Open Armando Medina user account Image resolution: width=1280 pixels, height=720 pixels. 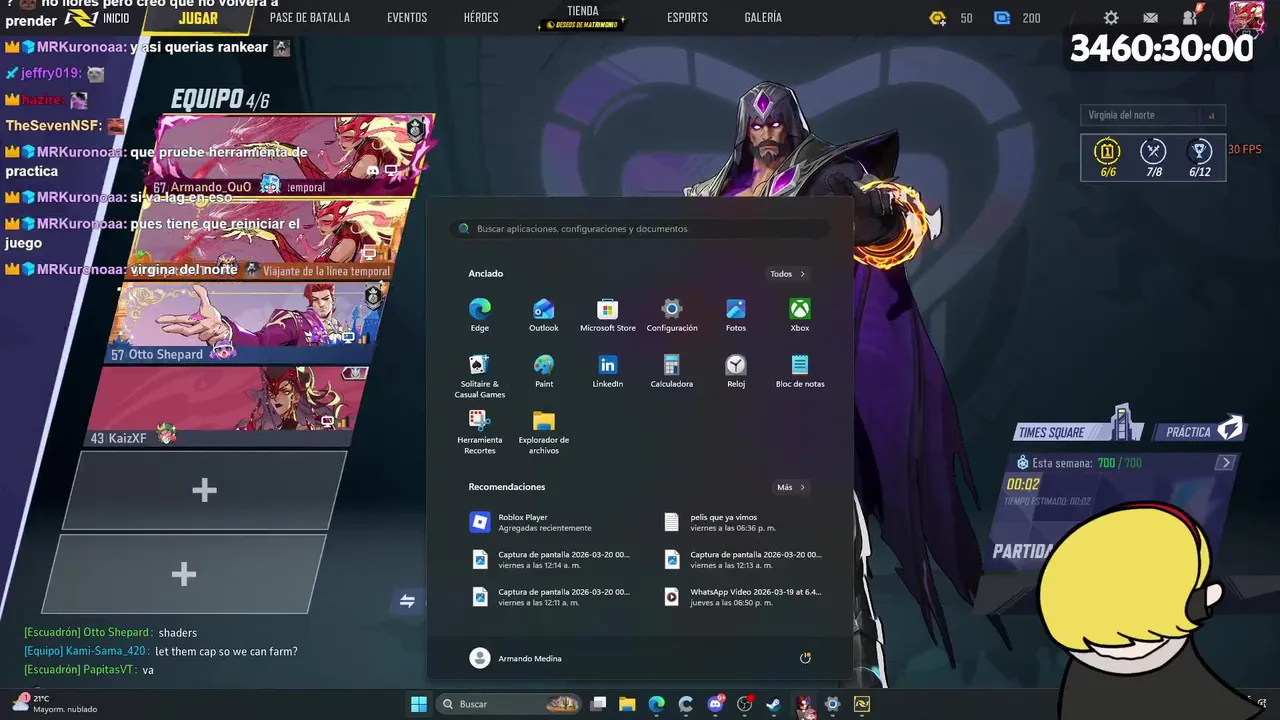click(516, 658)
